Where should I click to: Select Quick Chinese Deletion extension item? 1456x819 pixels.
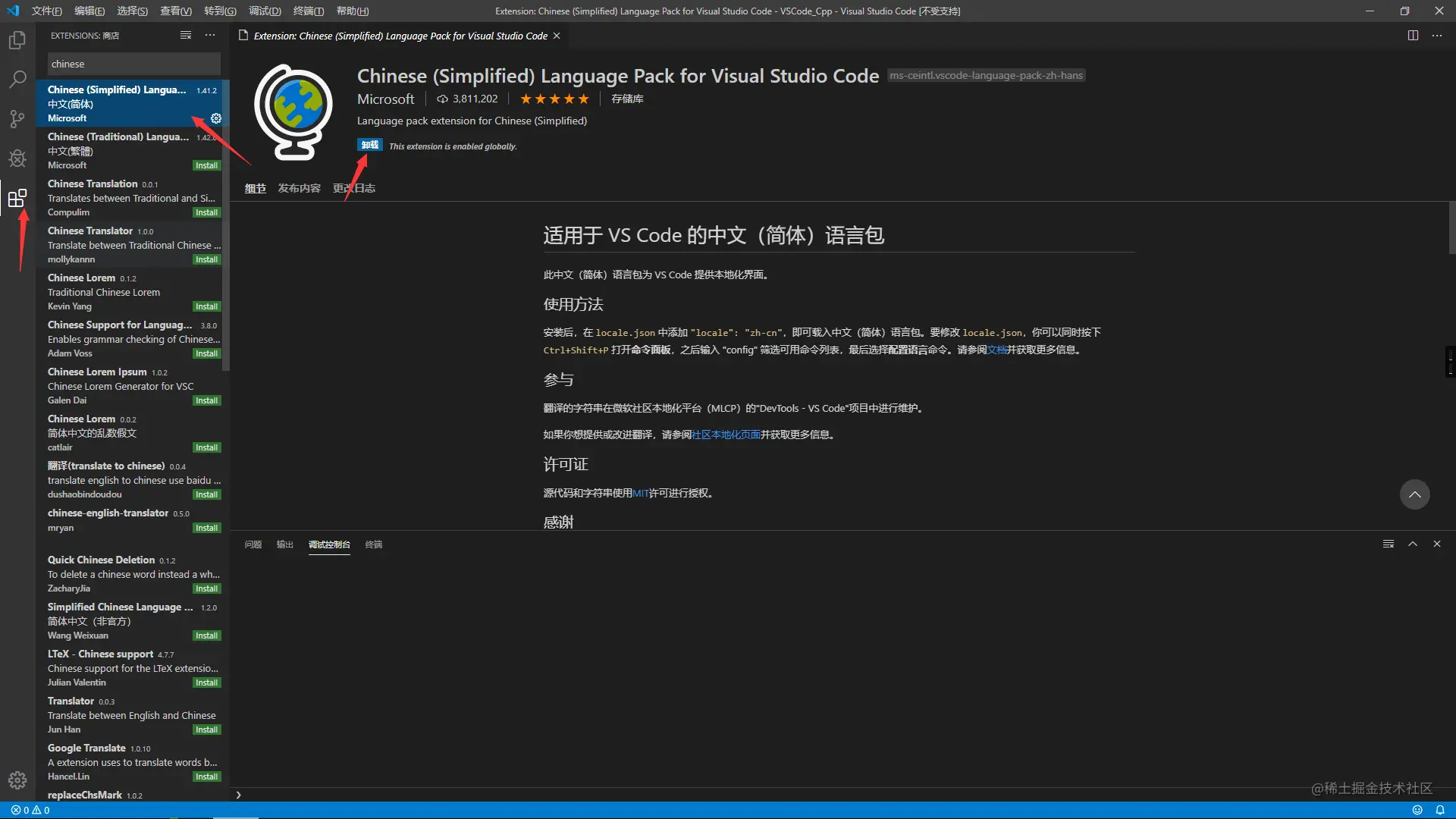(132, 574)
